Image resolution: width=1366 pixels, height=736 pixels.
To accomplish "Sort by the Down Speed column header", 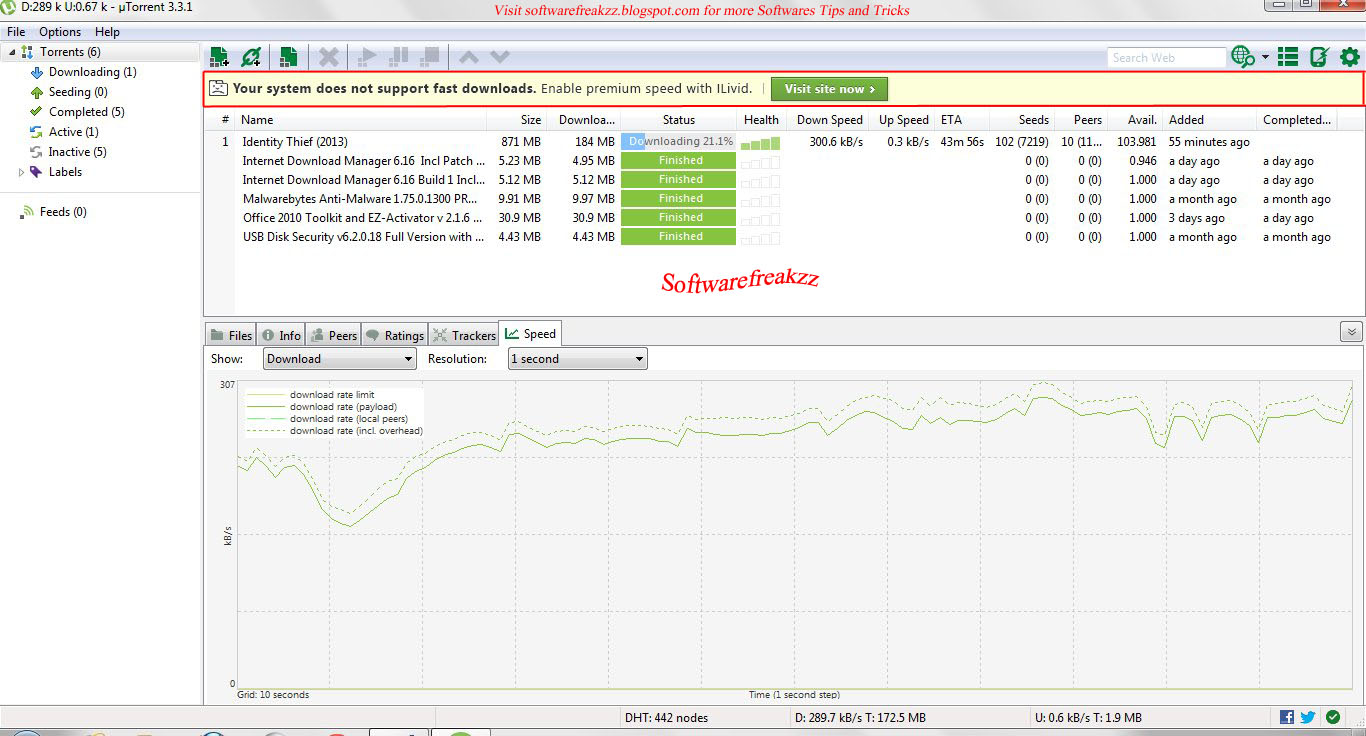I will 830,120.
